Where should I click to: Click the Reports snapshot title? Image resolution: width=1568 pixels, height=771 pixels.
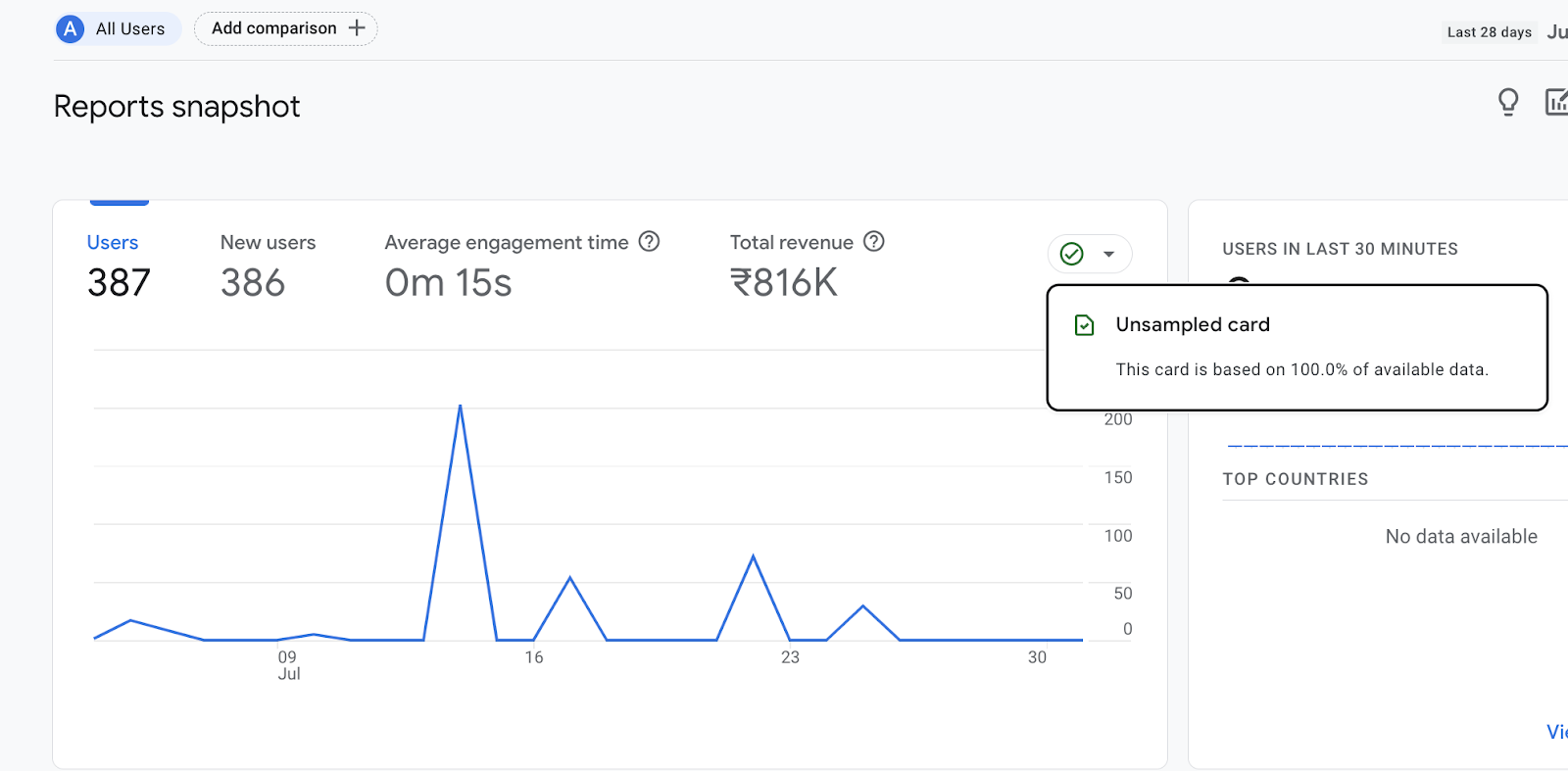177,106
